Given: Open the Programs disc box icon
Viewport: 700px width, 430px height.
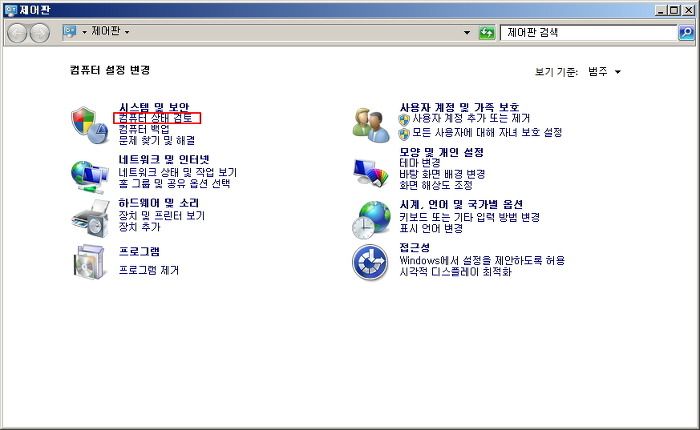Looking at the screenshot, I should click(x=89, y=262).
